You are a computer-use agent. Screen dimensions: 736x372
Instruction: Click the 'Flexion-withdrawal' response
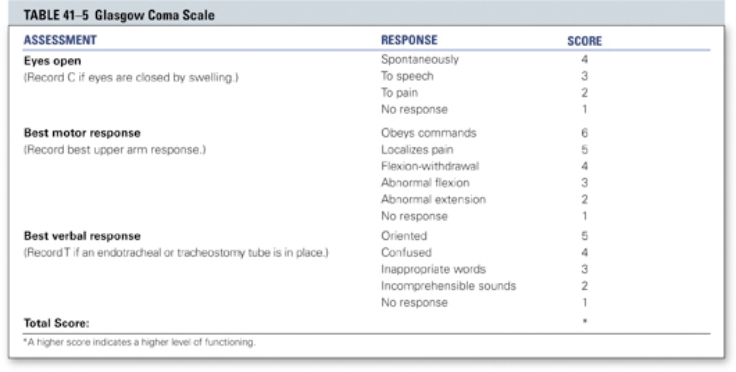pyautogui.click(x=430, y=166)
